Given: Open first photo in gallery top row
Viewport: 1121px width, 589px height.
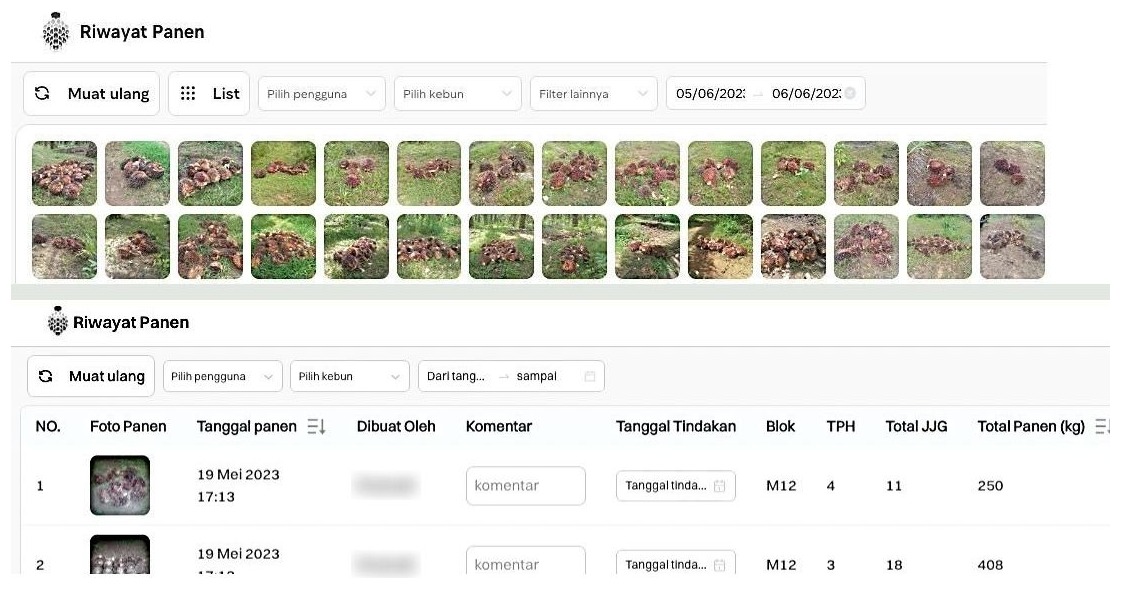Looking at the screenshot, I should 64,174.
